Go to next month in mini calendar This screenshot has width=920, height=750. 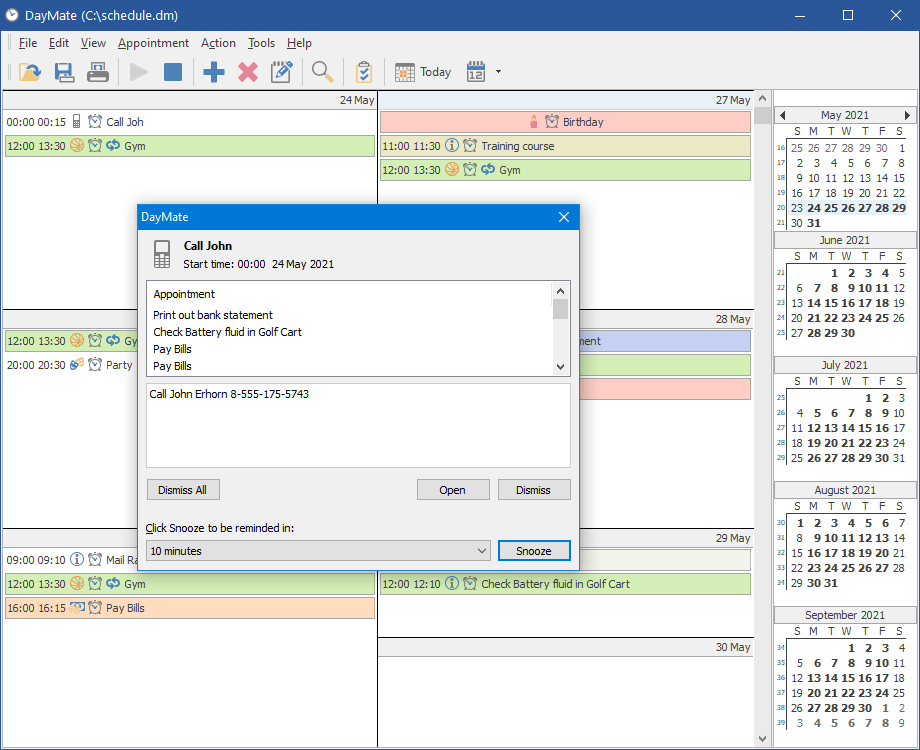click(907, 115)
